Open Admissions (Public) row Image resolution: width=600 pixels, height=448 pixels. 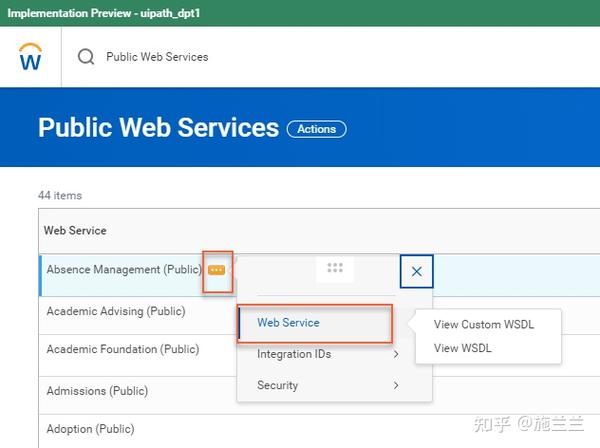pyautogui.click(x=97, y=391)
